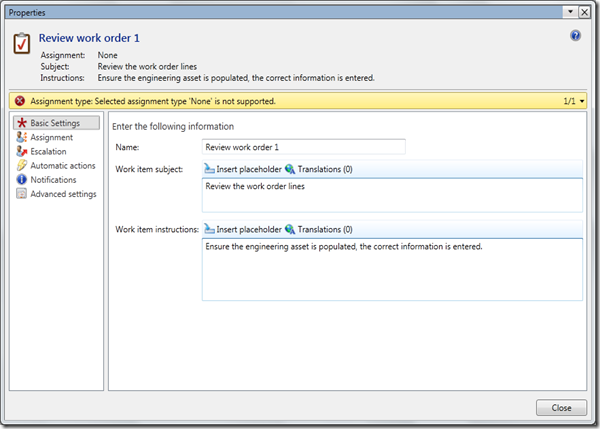Click the 'Work item instructions:' label
This screenshot has width=600, height=429.
(x=157, y=229)
